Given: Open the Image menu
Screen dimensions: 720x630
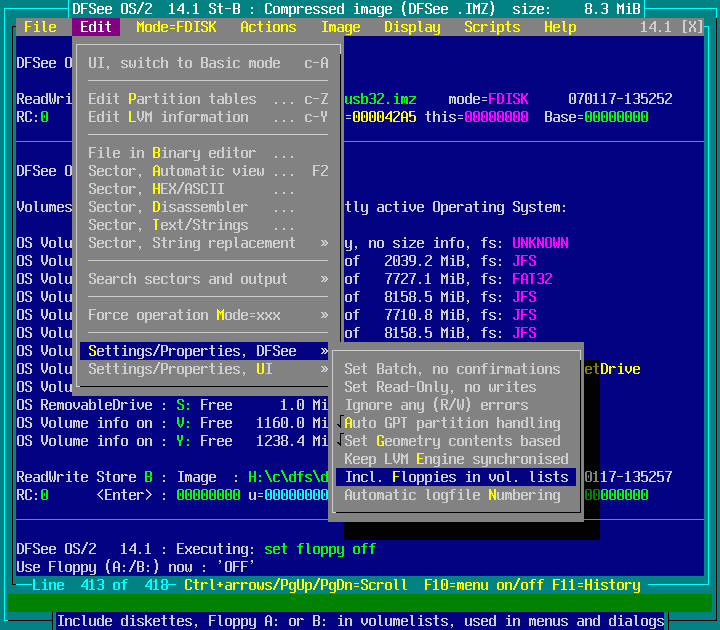Looking at the screenshot, I should [x=340, y=27].
